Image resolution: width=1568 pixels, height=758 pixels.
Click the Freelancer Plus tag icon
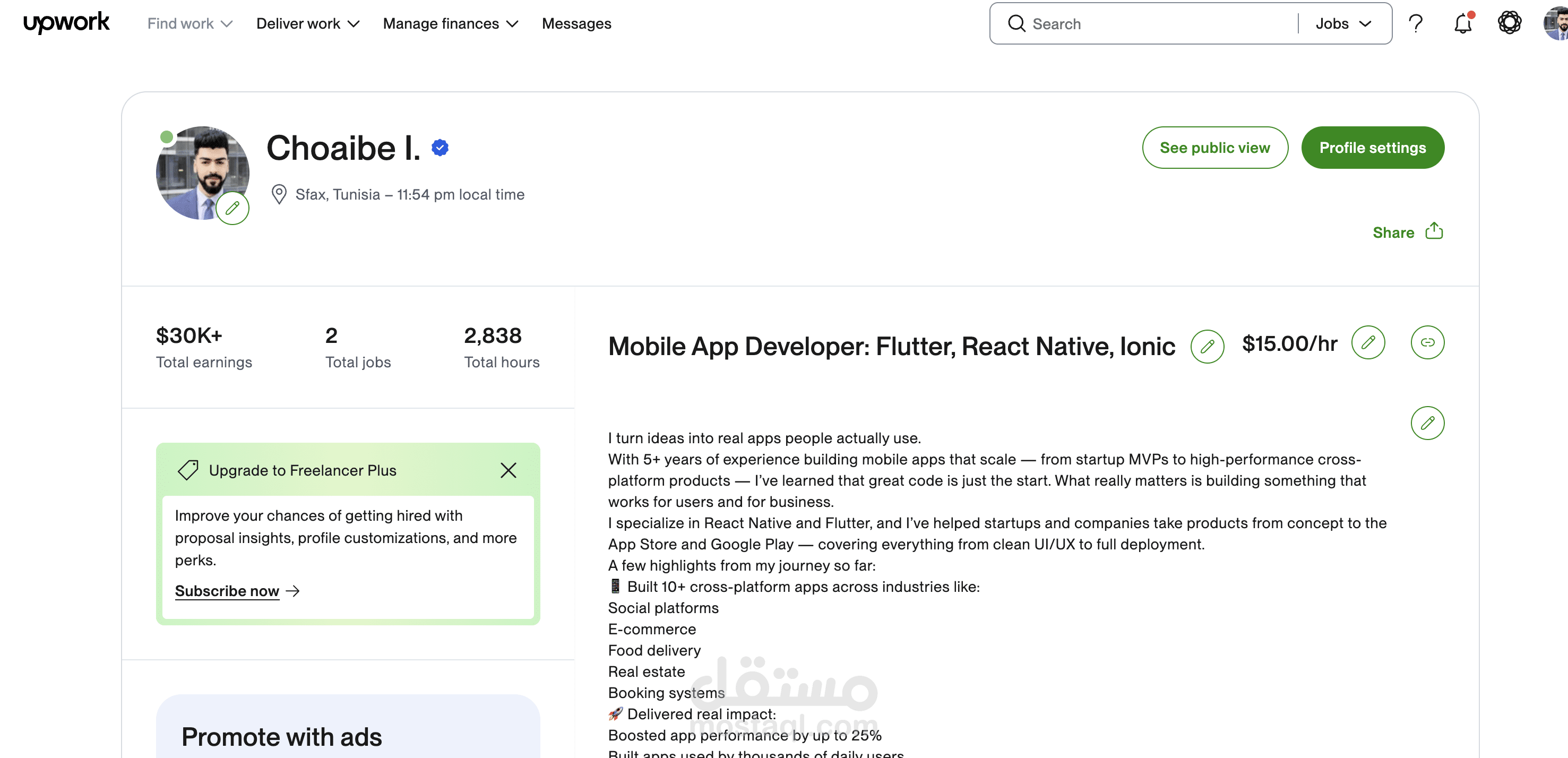(187, 470)
